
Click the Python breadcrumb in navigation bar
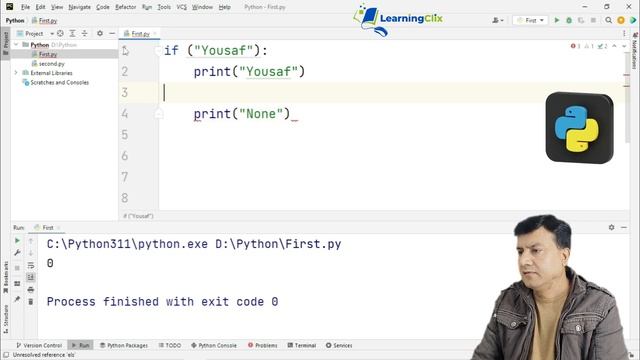pyautogui.click(x=15, y=20)
